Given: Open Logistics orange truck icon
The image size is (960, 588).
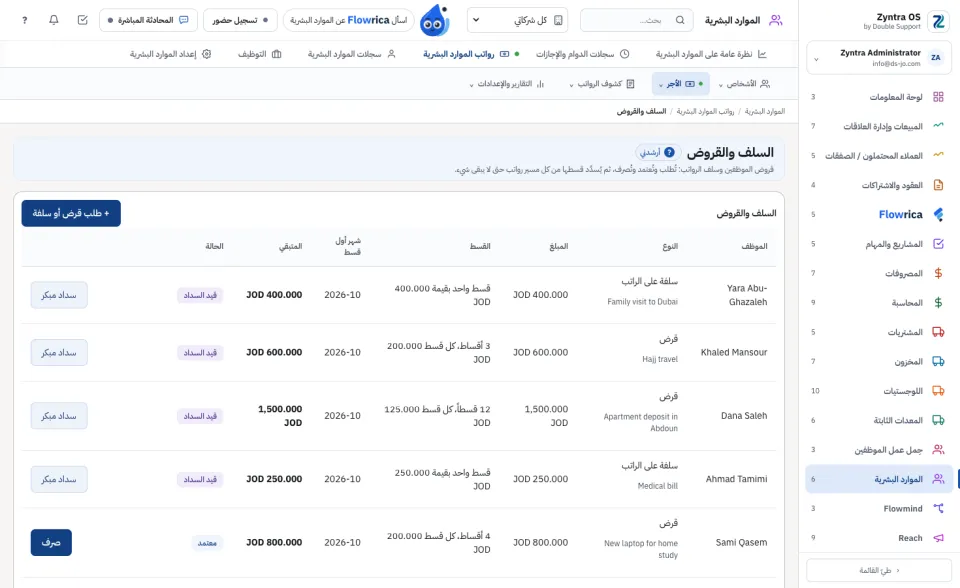Looking at the screenshot, I should pyautogui.click(x=938, y=391).
